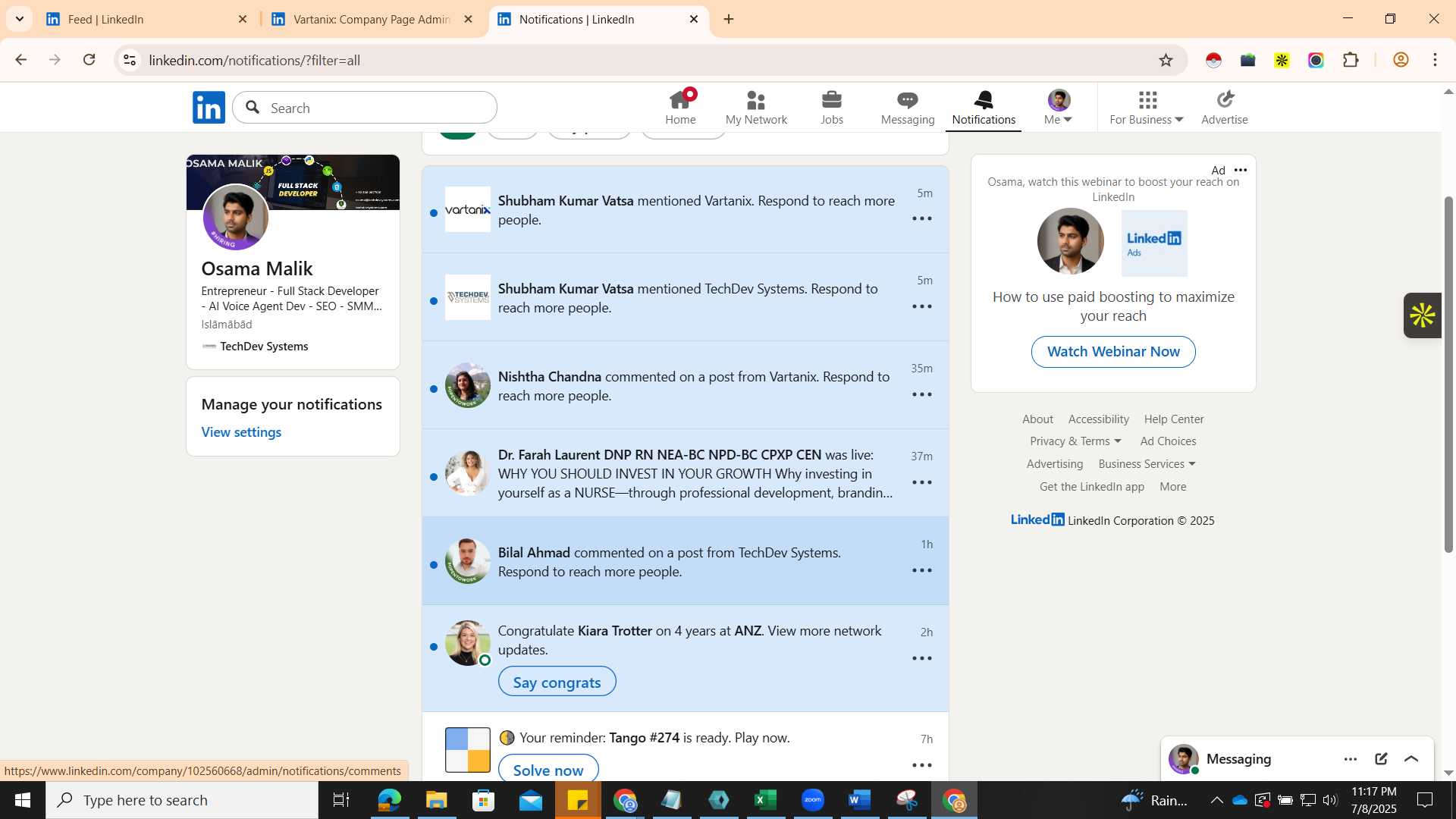Switch to Feed | LinkedIn tab
1456x819 pixels.
click(144, 19)
